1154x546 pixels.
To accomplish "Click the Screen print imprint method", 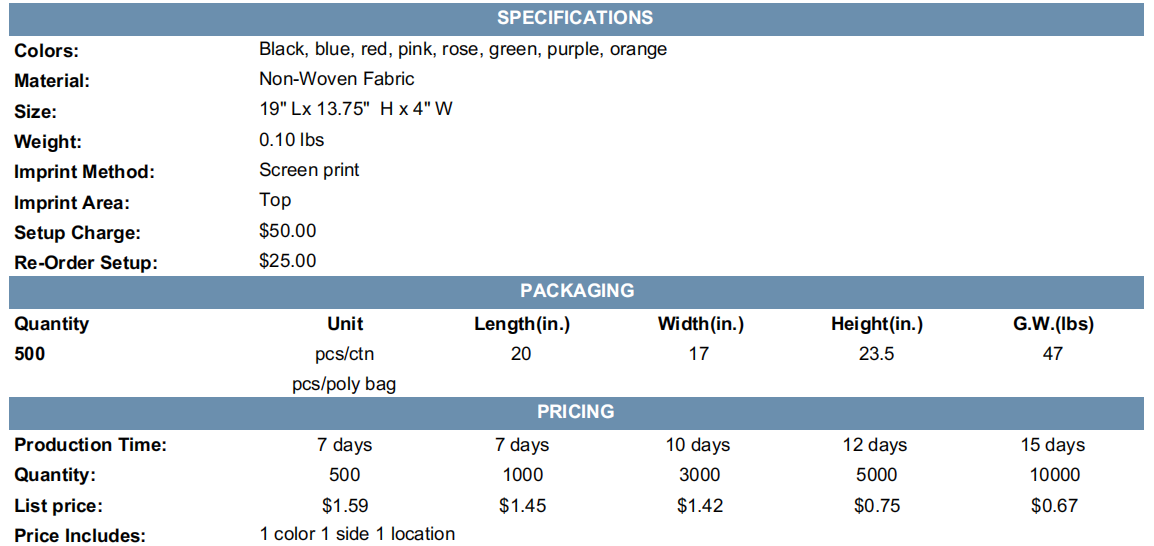I will pyautogui.click(x=309, y=170).
